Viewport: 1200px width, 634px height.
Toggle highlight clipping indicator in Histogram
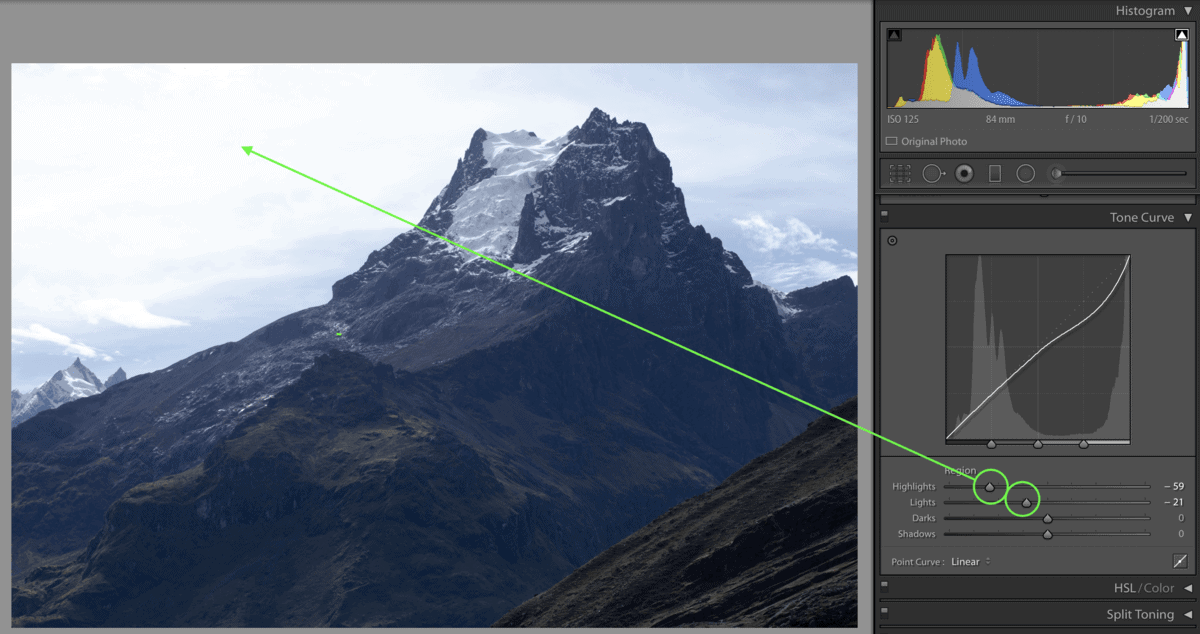1182,35
